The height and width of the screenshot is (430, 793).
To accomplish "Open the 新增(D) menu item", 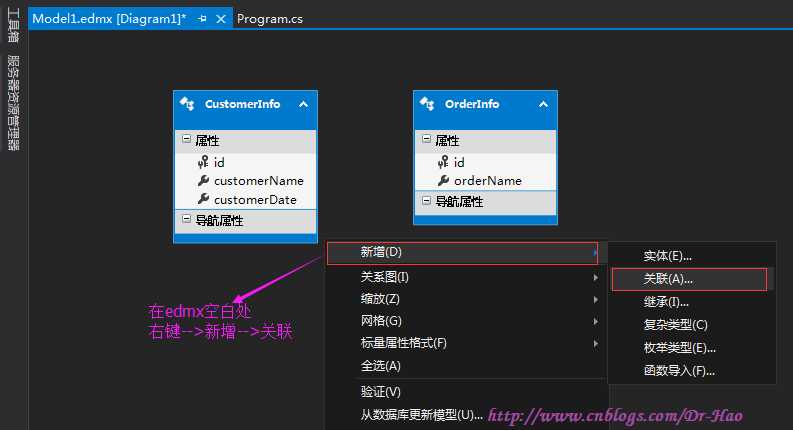I will tap(462, 252).
